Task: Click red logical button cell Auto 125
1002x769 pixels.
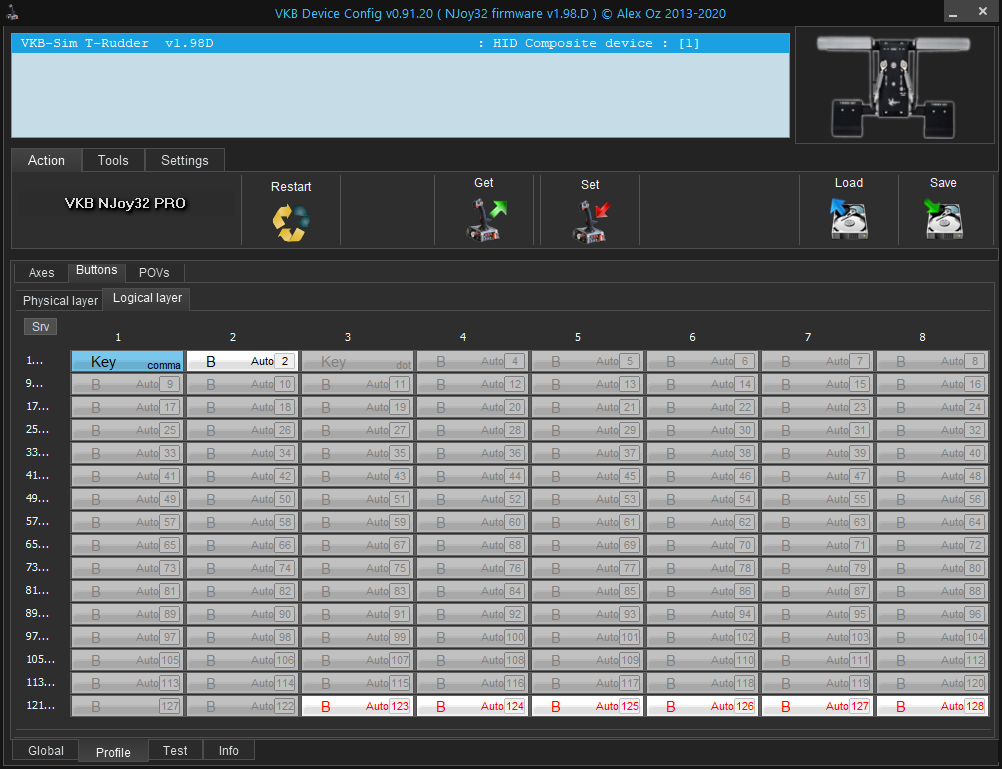Action: (x=587, y=706)
